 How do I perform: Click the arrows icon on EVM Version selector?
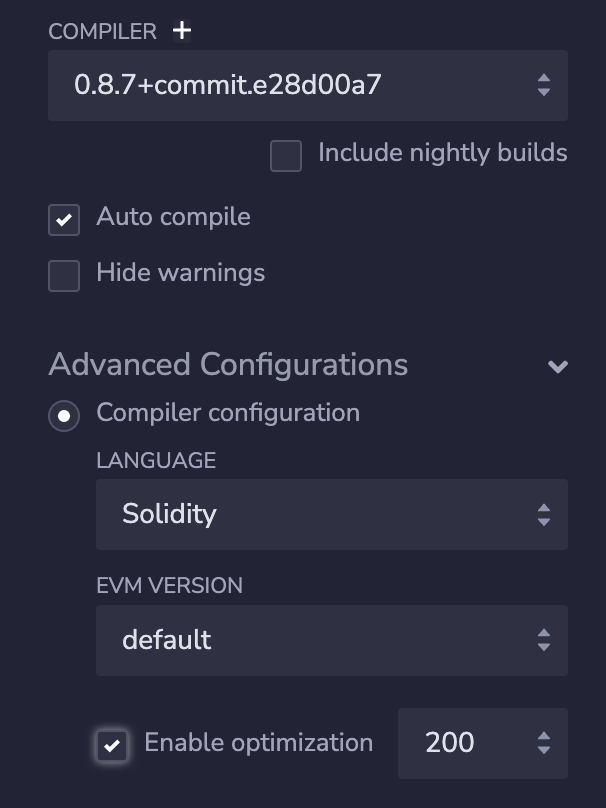pyautogui.click(x=543, y=640)
